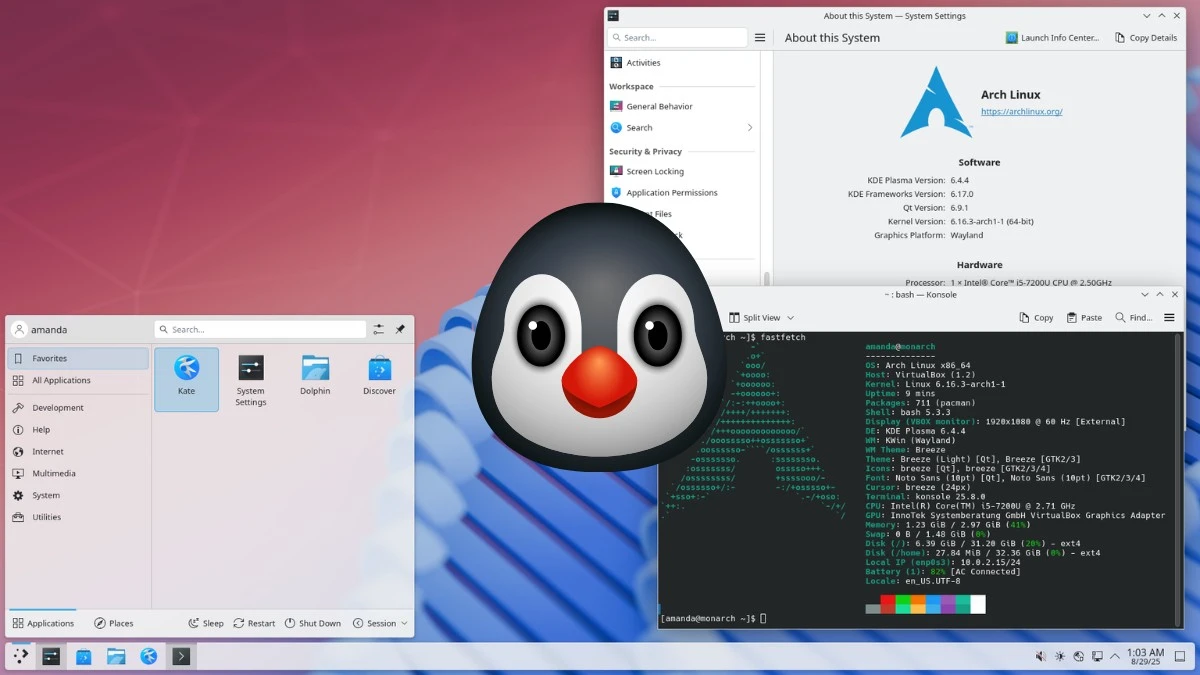This screenshot has height=675, width=1200.
Task: Open Kate from the launcher favorites
Action: (186, 379)
